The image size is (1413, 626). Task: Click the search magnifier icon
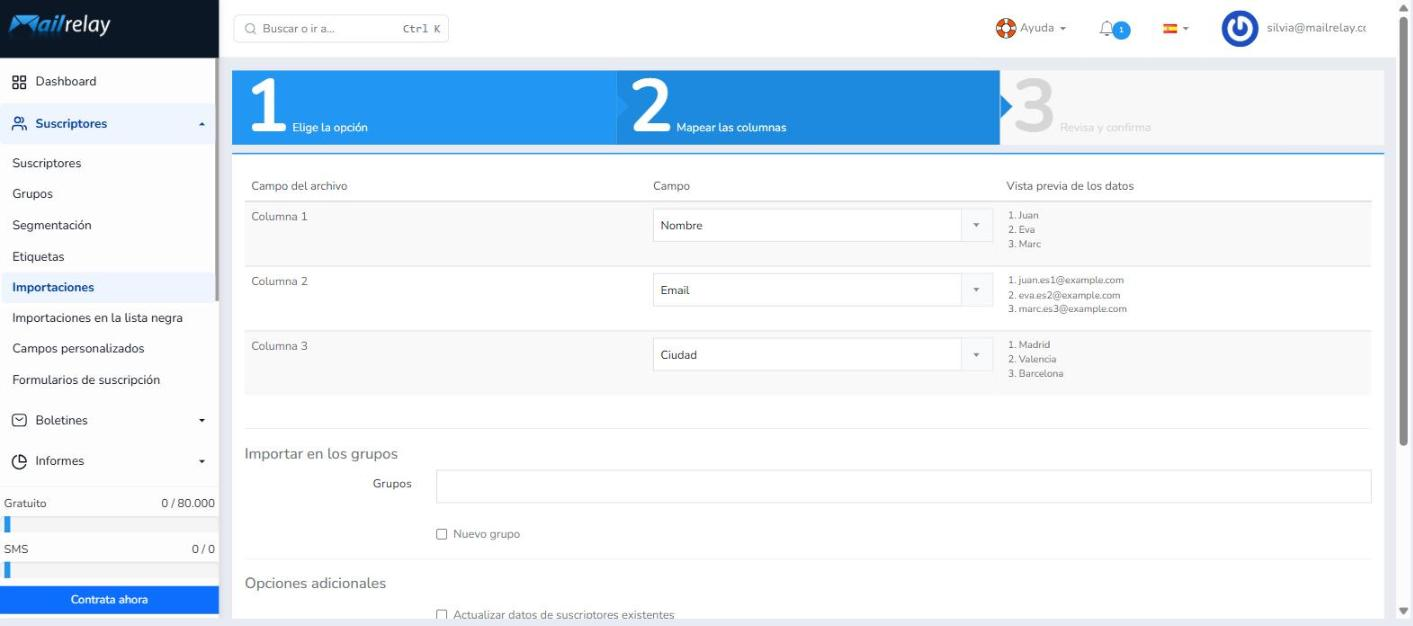coord(250,29)
